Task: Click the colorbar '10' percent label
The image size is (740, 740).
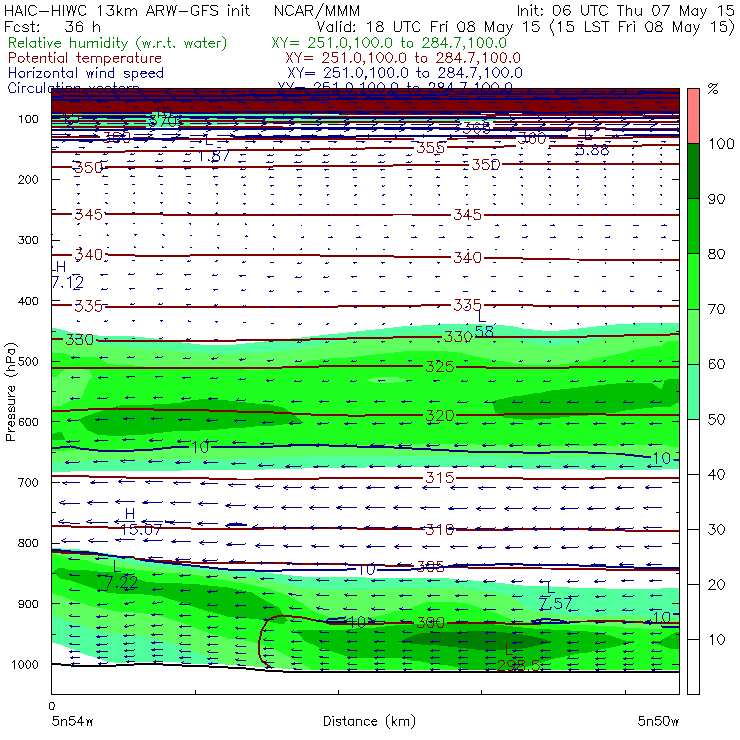Action: point(716,640)
